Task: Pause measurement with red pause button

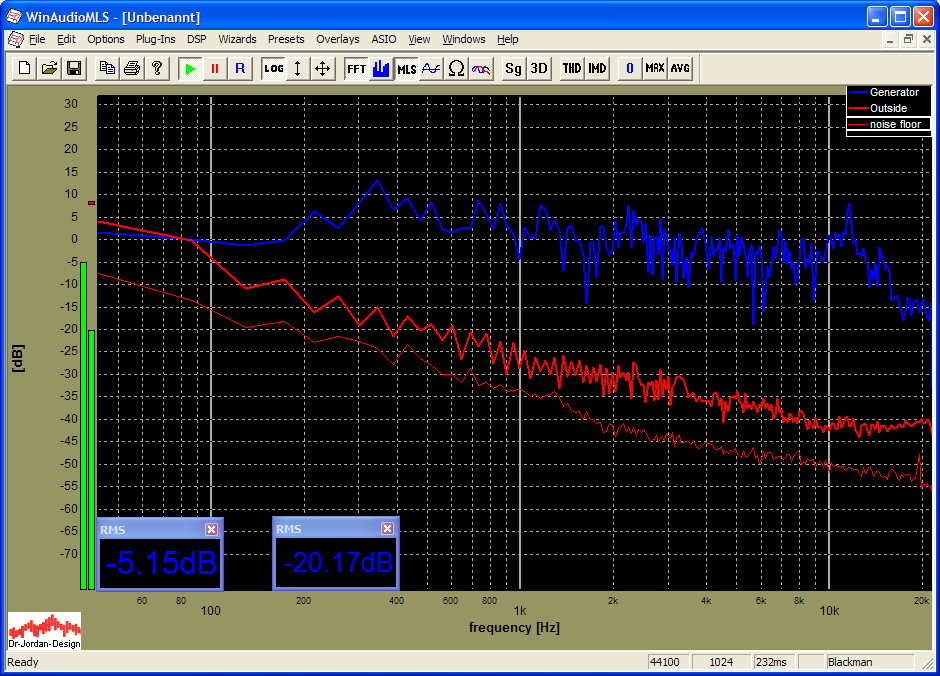Action: pos(214,68)
